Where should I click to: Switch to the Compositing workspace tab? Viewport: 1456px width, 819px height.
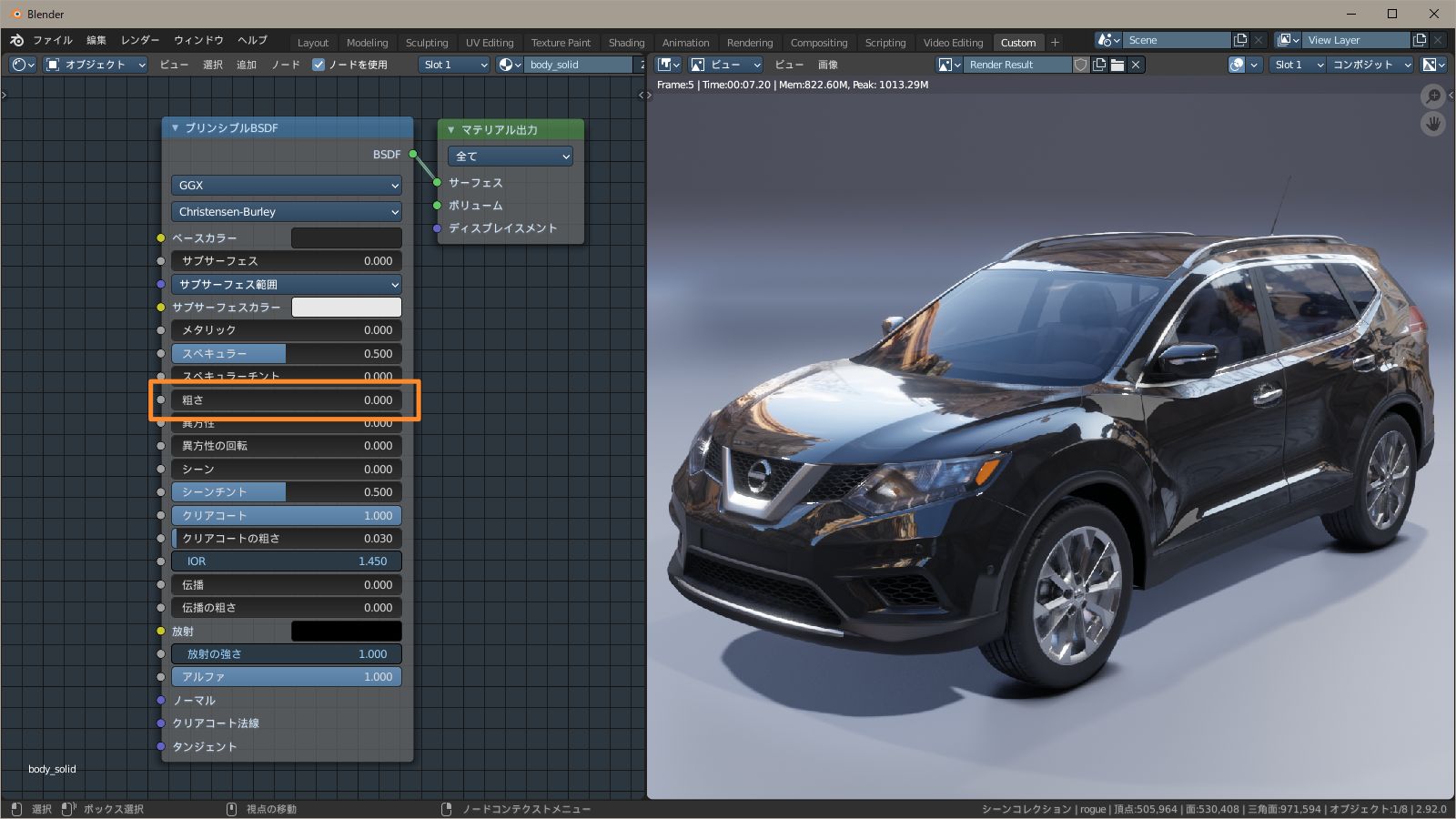pos(819,43)
